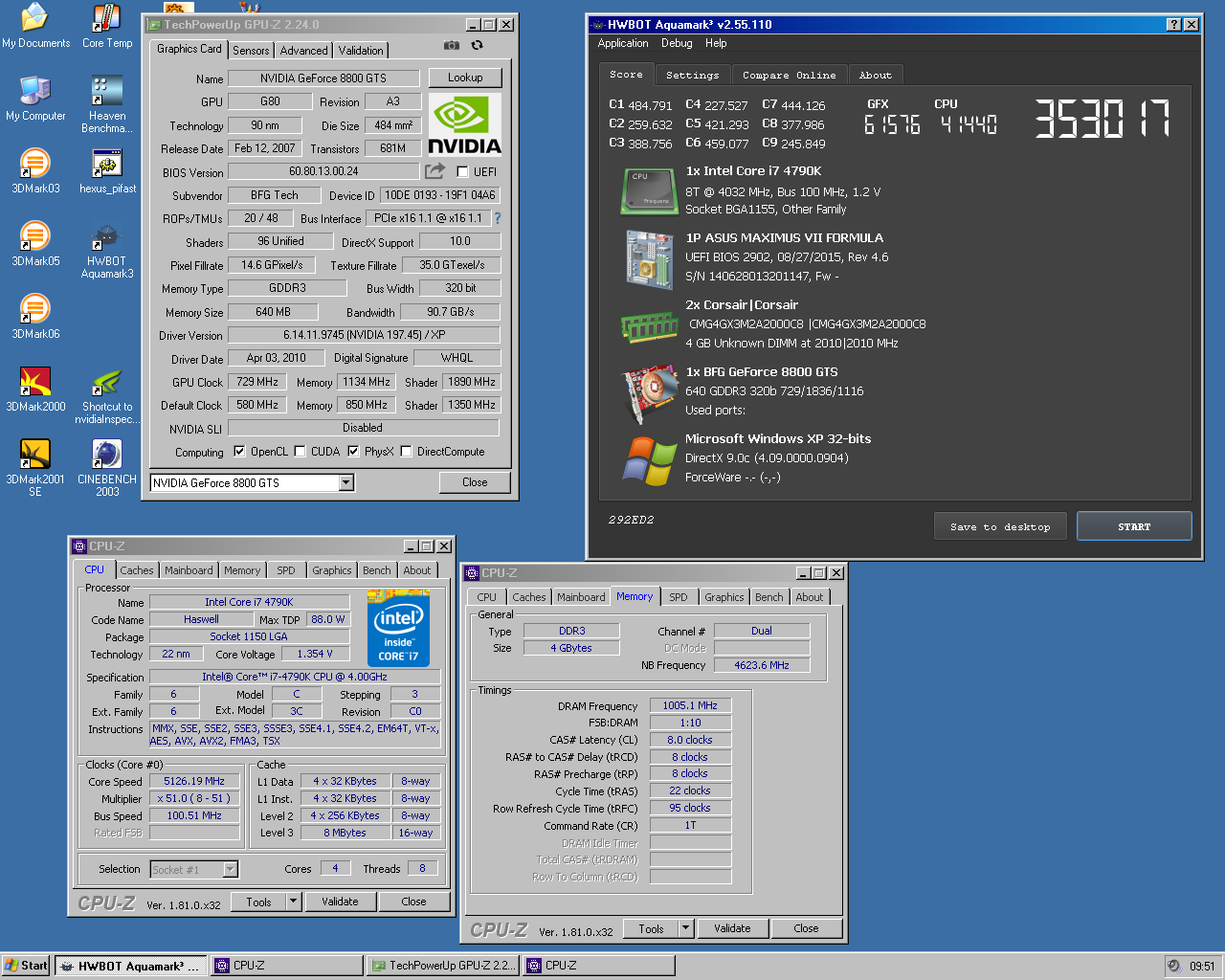Viewport: 1225px width, 980px height.
Task: Toggle UEFI checkbox in GPU-Z
Action: click(x=463, y=172)
